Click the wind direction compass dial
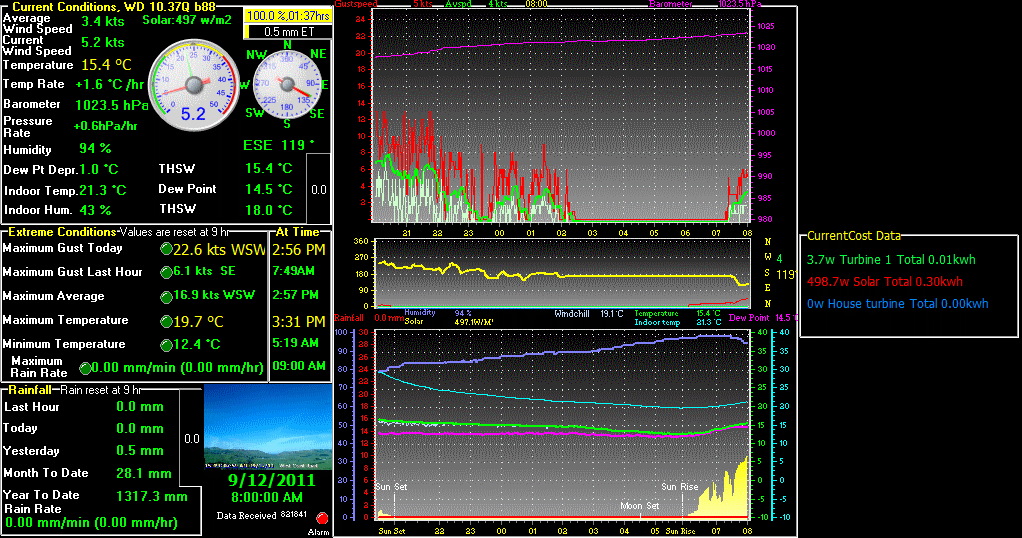Image resolution: width=1022 pixels, height=538 pixels. tap(287, 85)
